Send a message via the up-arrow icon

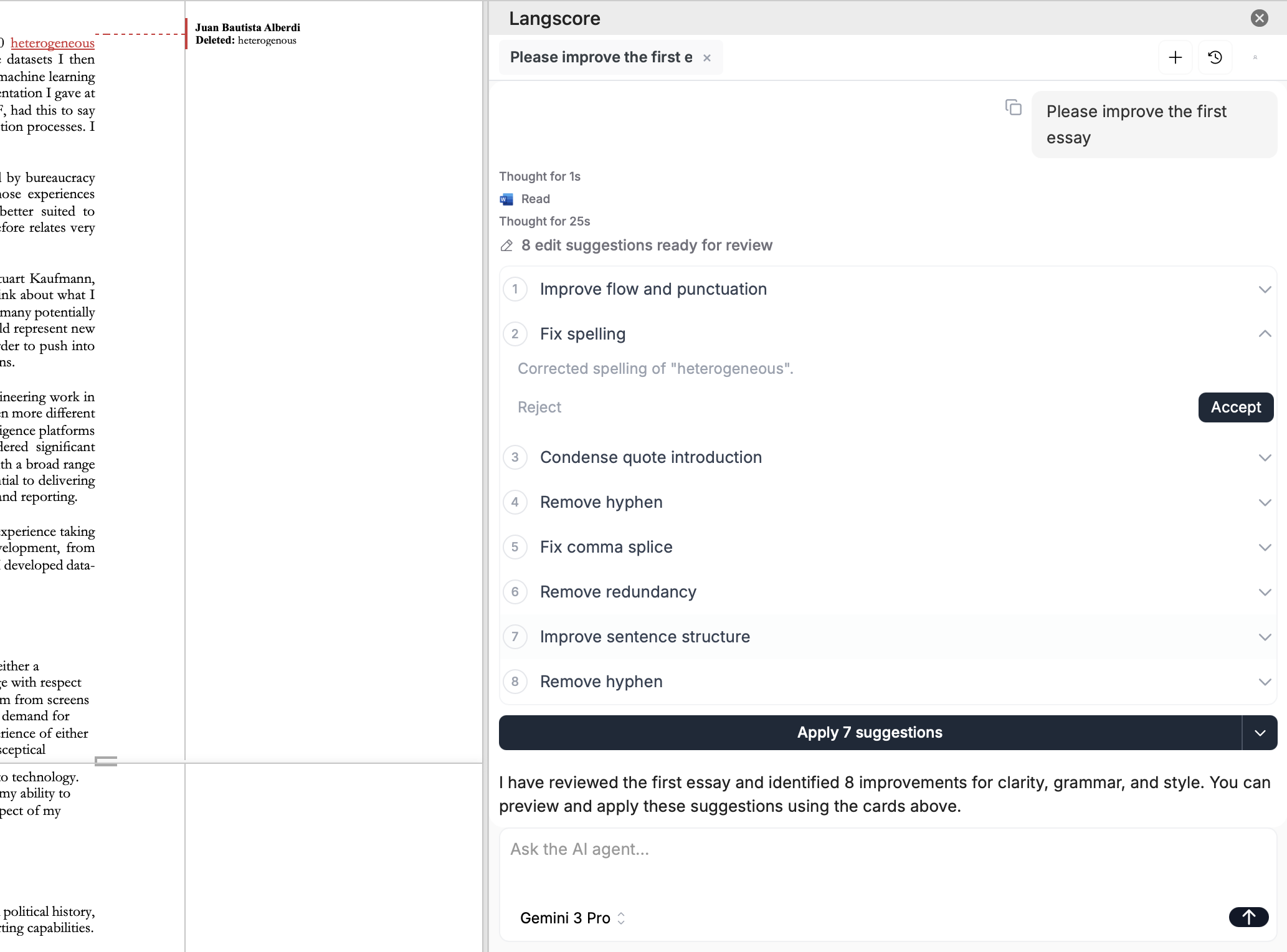(x=1248, y=917)
